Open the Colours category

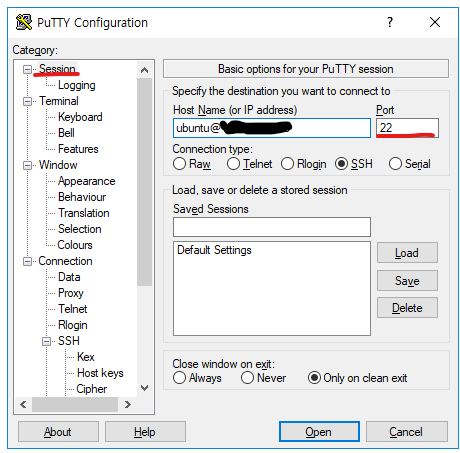point(75,245)
